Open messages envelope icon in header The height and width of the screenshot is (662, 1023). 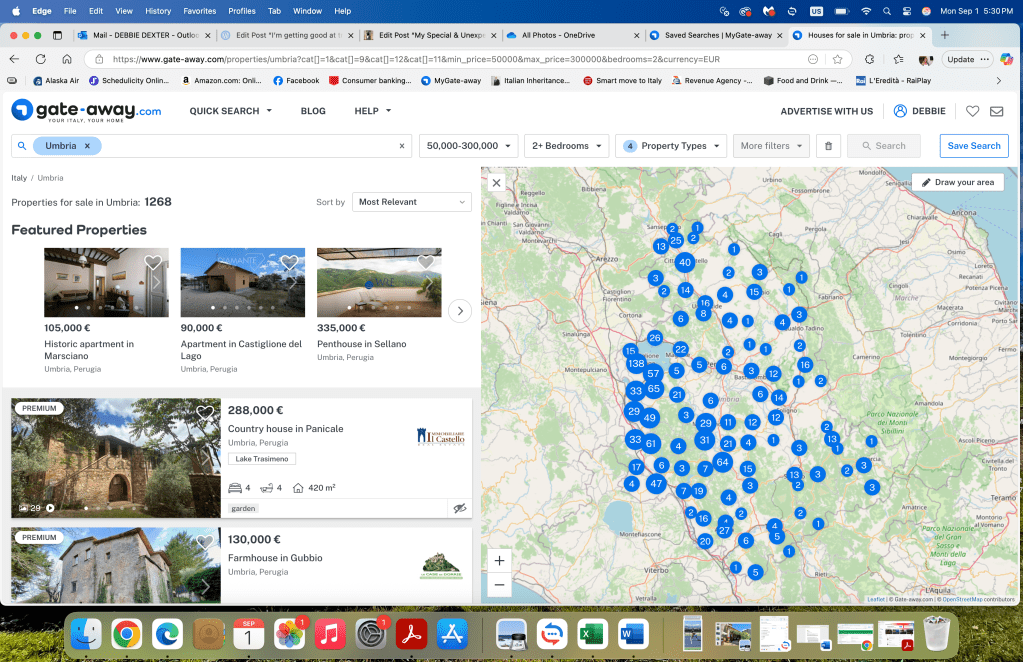(997, 111)
